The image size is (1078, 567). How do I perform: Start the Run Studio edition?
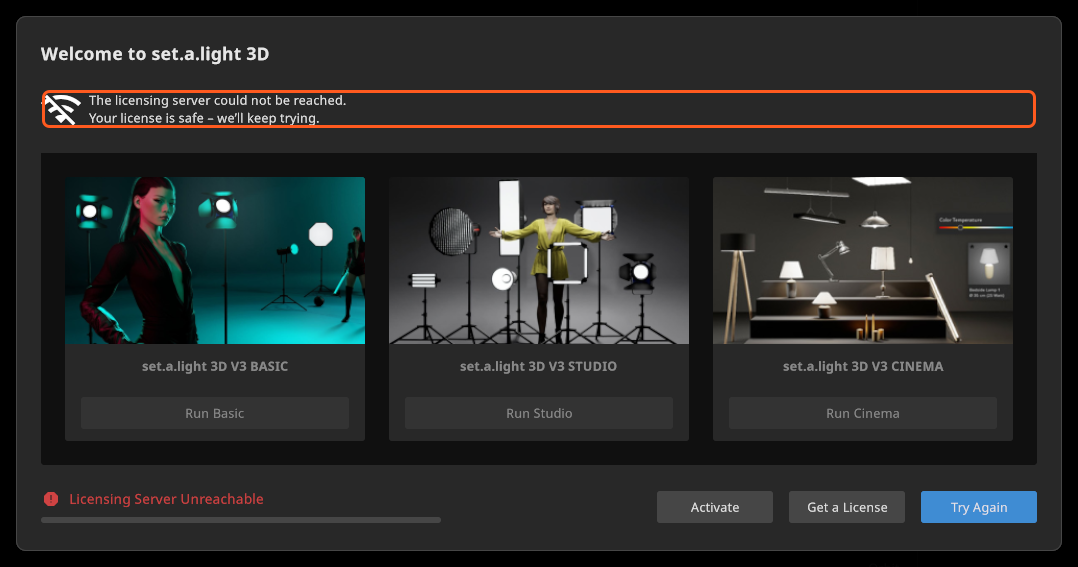pos(539,413)
